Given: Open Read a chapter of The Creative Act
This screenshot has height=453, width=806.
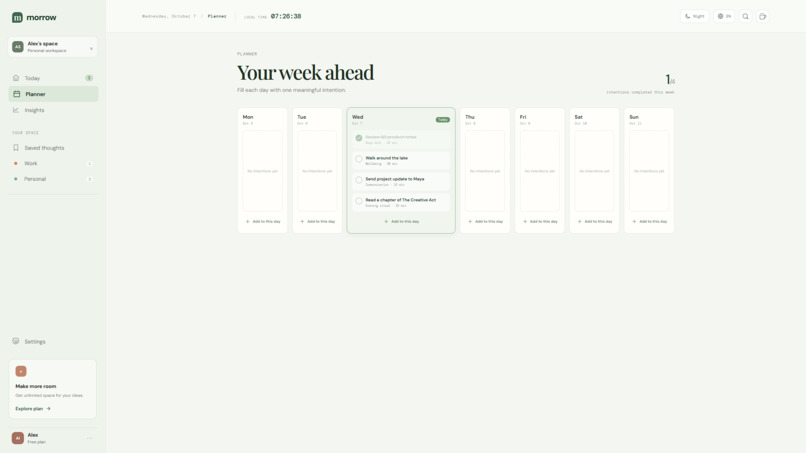Looking at the screenshot, I should point(401,202).
